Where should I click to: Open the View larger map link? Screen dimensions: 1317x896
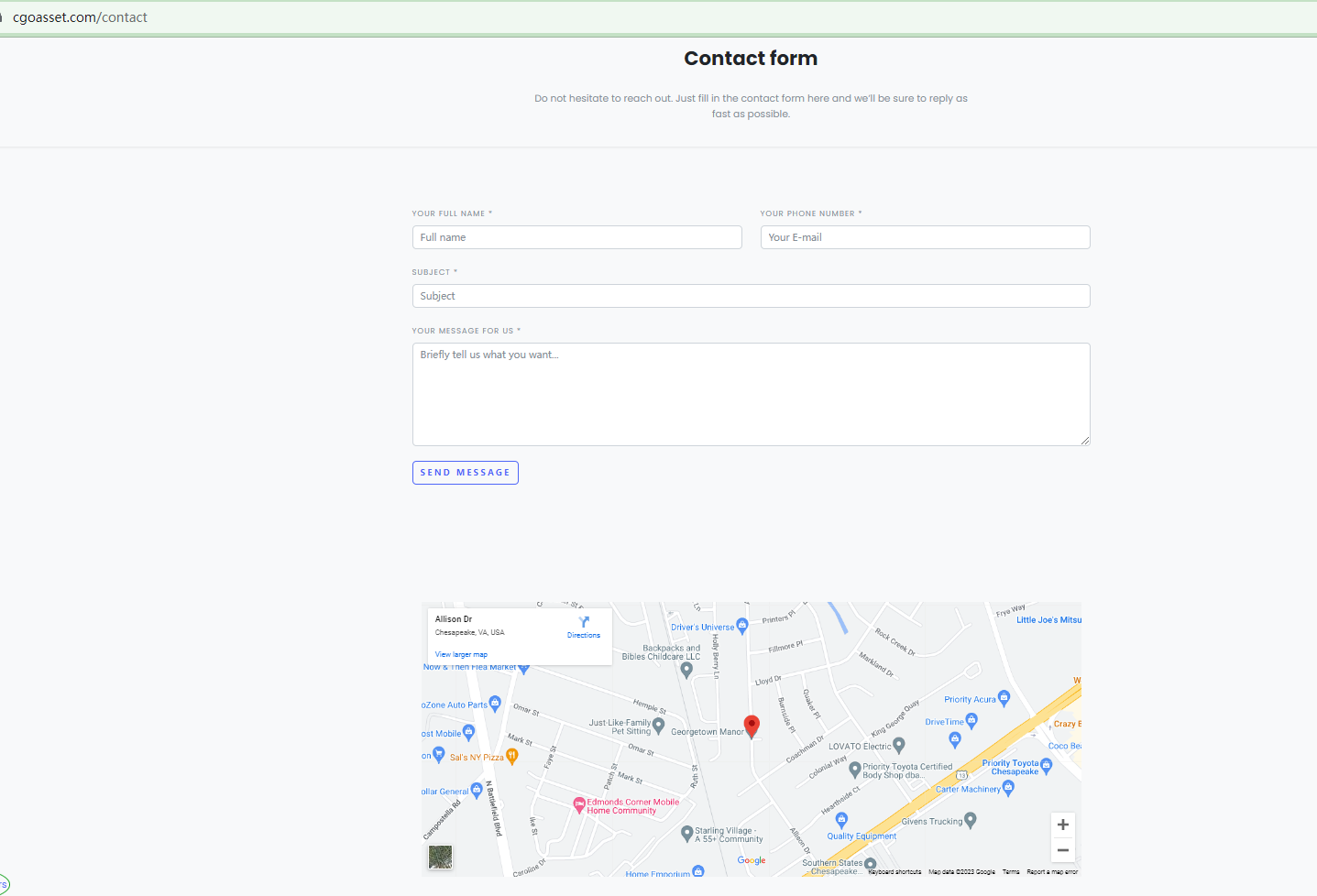coord(461,655)
